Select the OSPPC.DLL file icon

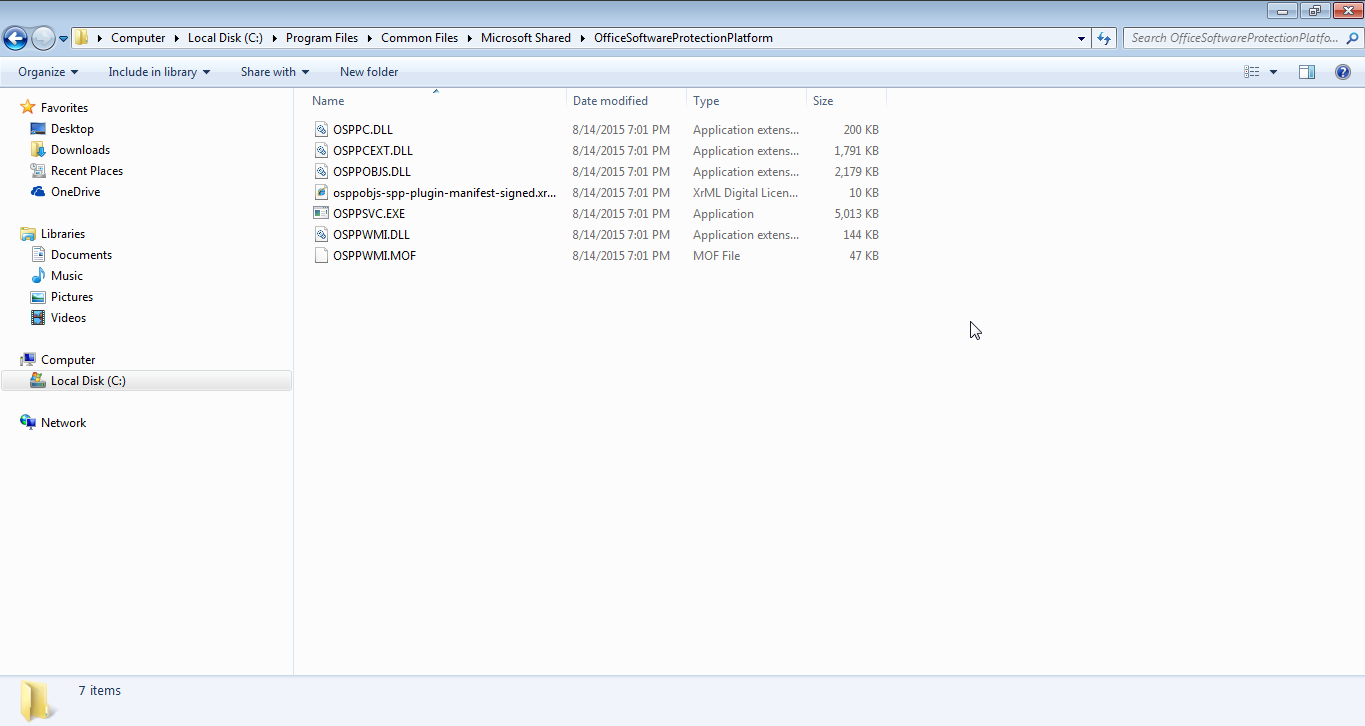pyautogui.click(x=321, y=130)
